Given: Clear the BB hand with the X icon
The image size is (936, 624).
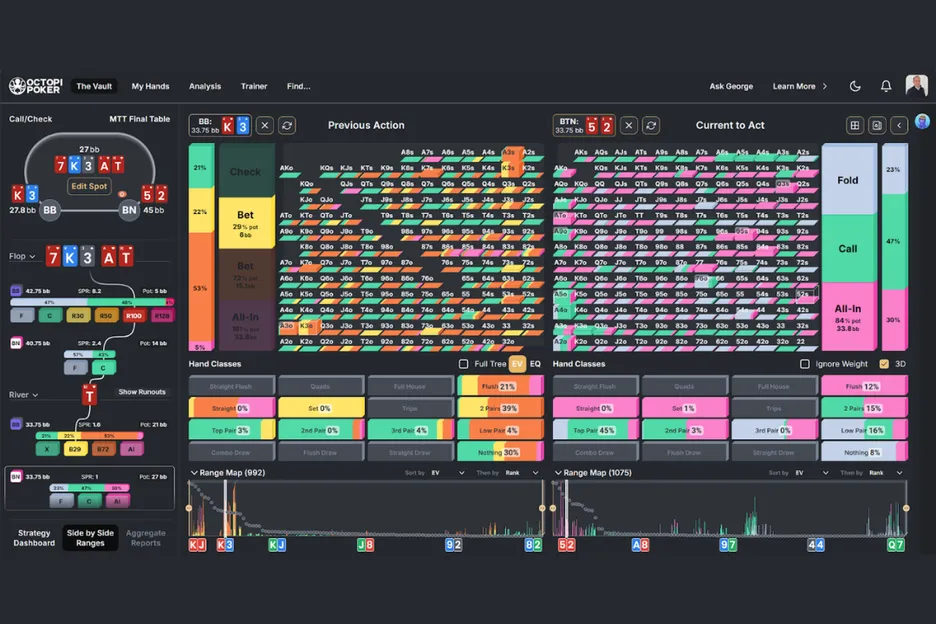Looking at the screenshot, I should tap(265, 125).
